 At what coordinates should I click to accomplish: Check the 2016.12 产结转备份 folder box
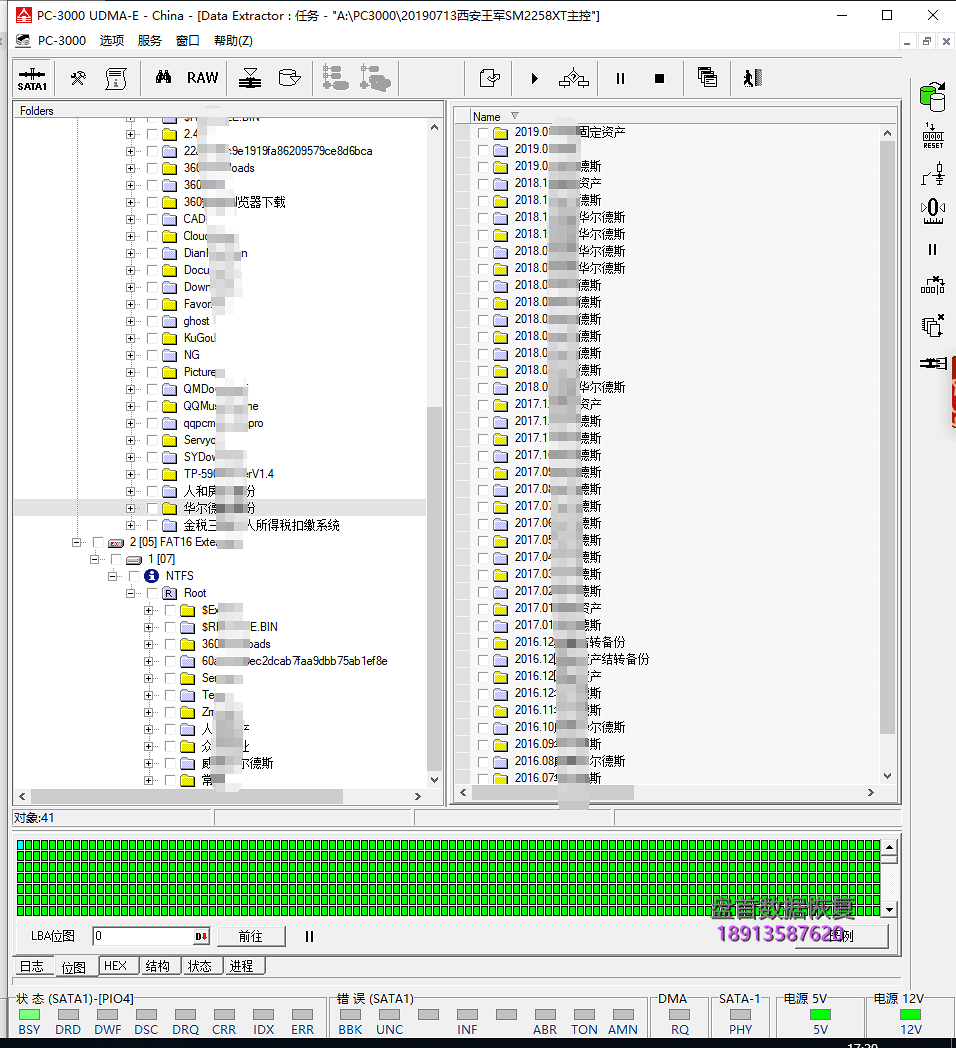pyautogui.click(x=483, y=660)
